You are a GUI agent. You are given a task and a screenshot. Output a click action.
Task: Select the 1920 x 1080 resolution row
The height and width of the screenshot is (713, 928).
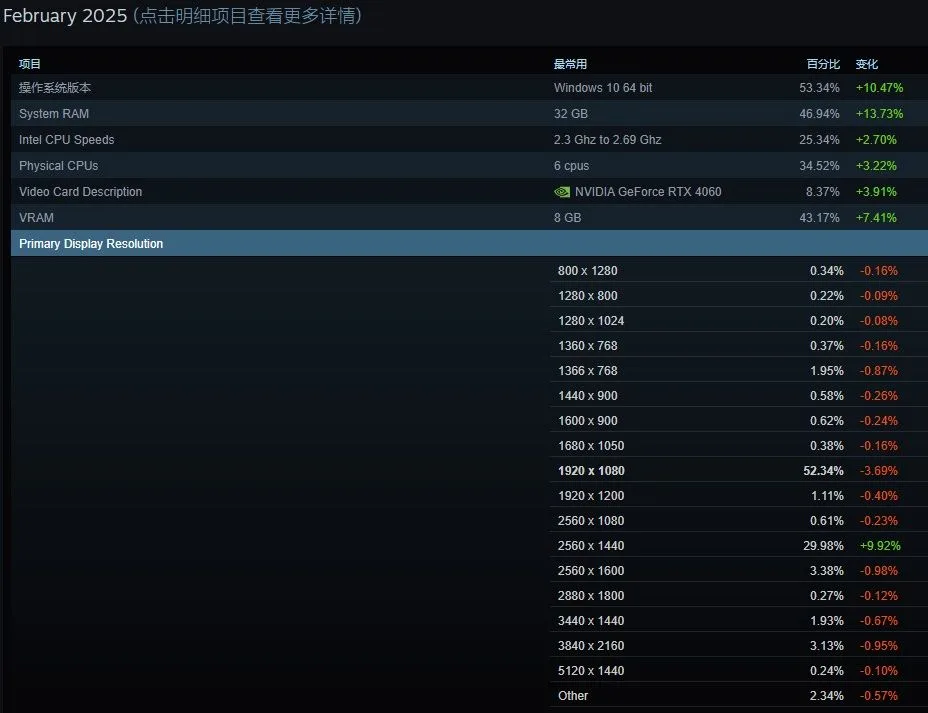[591, 471]
